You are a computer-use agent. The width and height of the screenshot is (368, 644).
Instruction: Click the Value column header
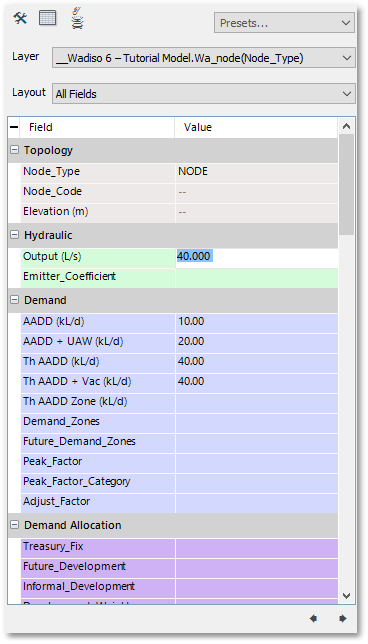point(256,127)
